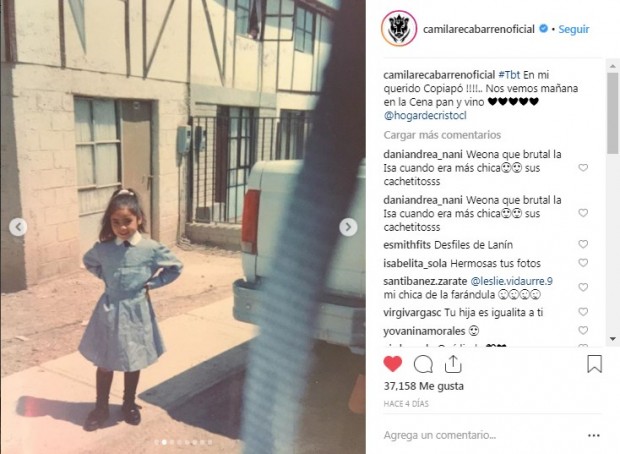Image resolution: width=620 pixels, height=454 pixels.
Task: Click the comments scrollbar down arrow
Action: tap(612, 339)
